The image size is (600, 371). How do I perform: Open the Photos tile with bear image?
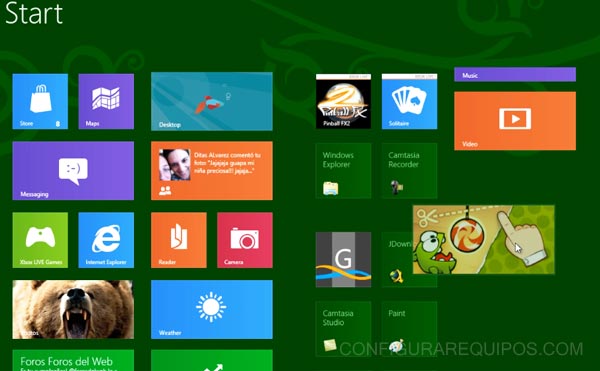click(x=73, y=309)
